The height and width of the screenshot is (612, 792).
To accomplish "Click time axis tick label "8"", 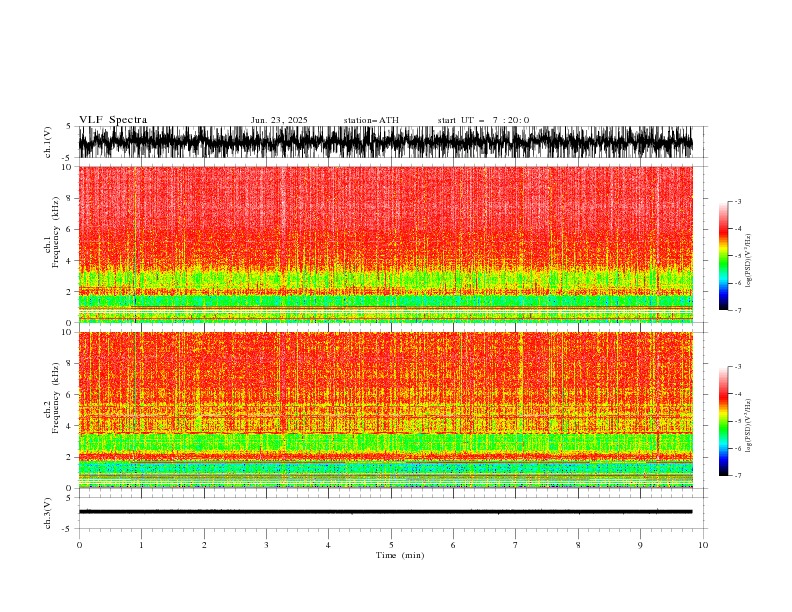I will [578, 545].
